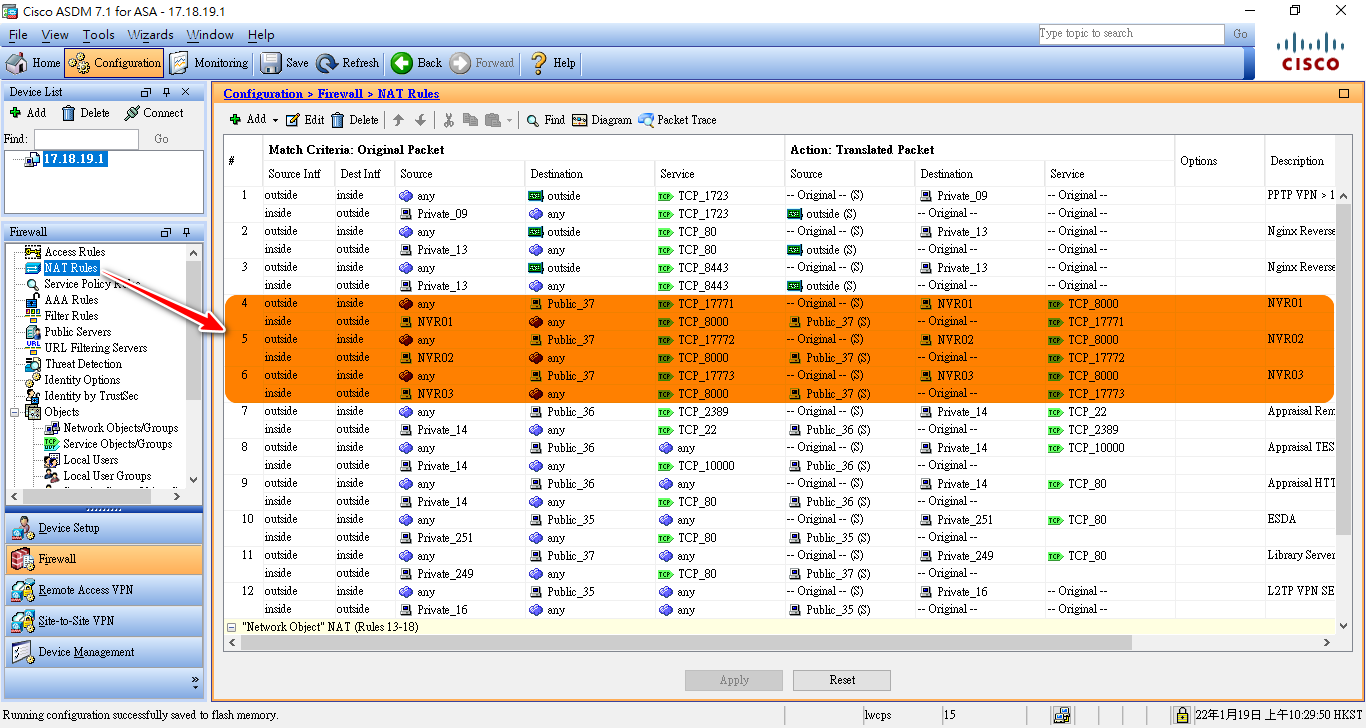Refresh the ASDM configuration

click(x=348, y=63)
